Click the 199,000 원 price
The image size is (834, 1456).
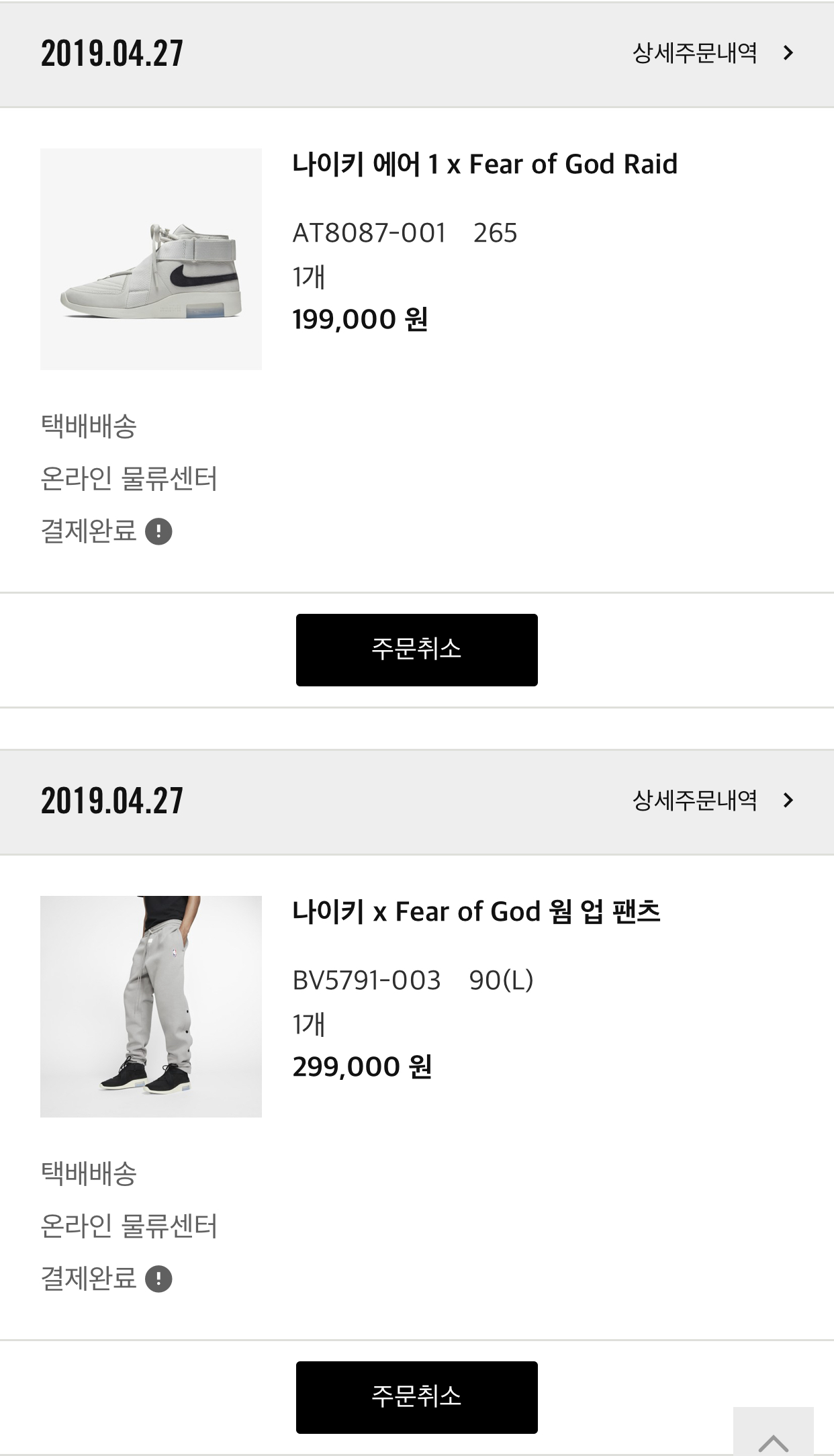(360, 320)
